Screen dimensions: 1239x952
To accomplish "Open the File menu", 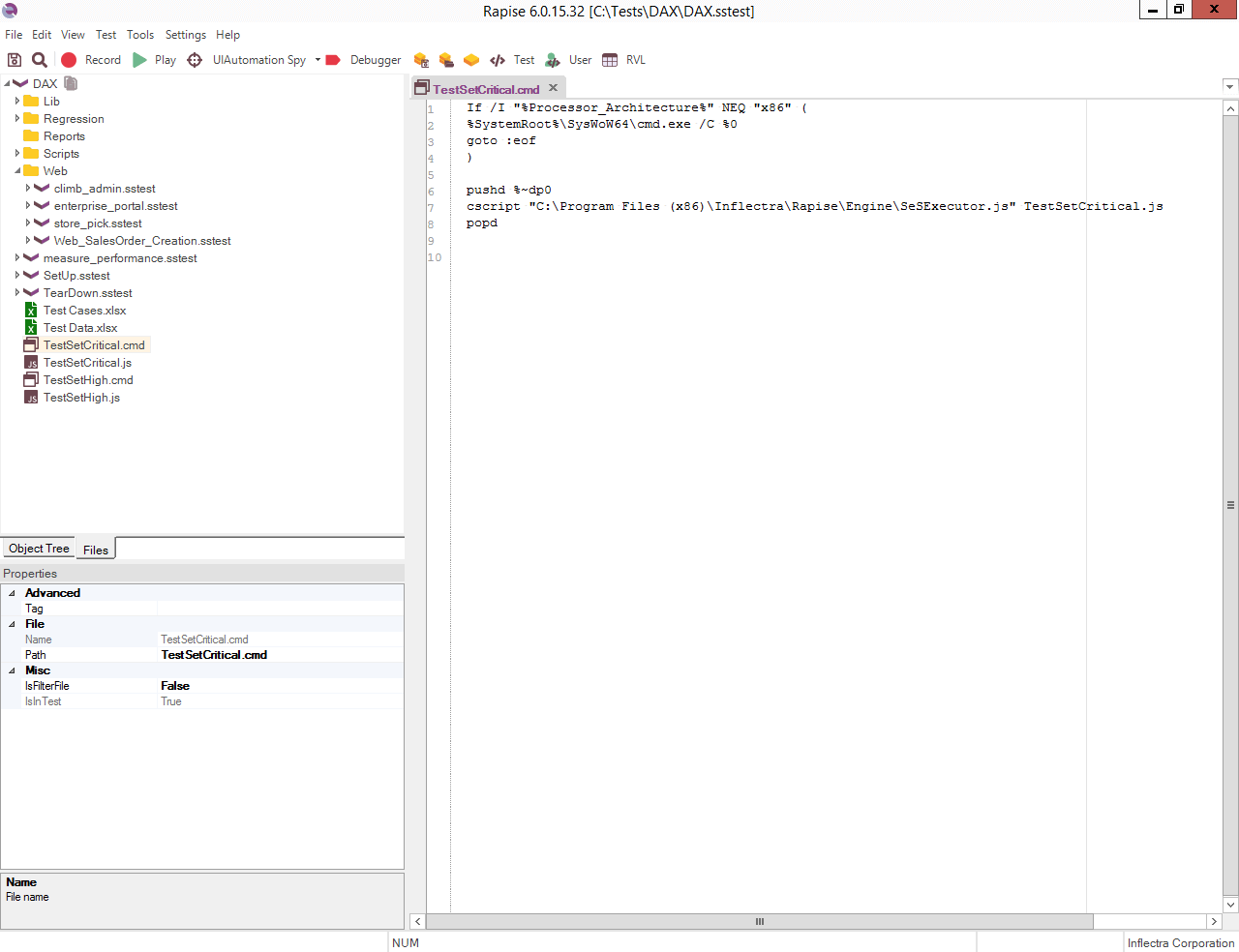I will point(14,35).
